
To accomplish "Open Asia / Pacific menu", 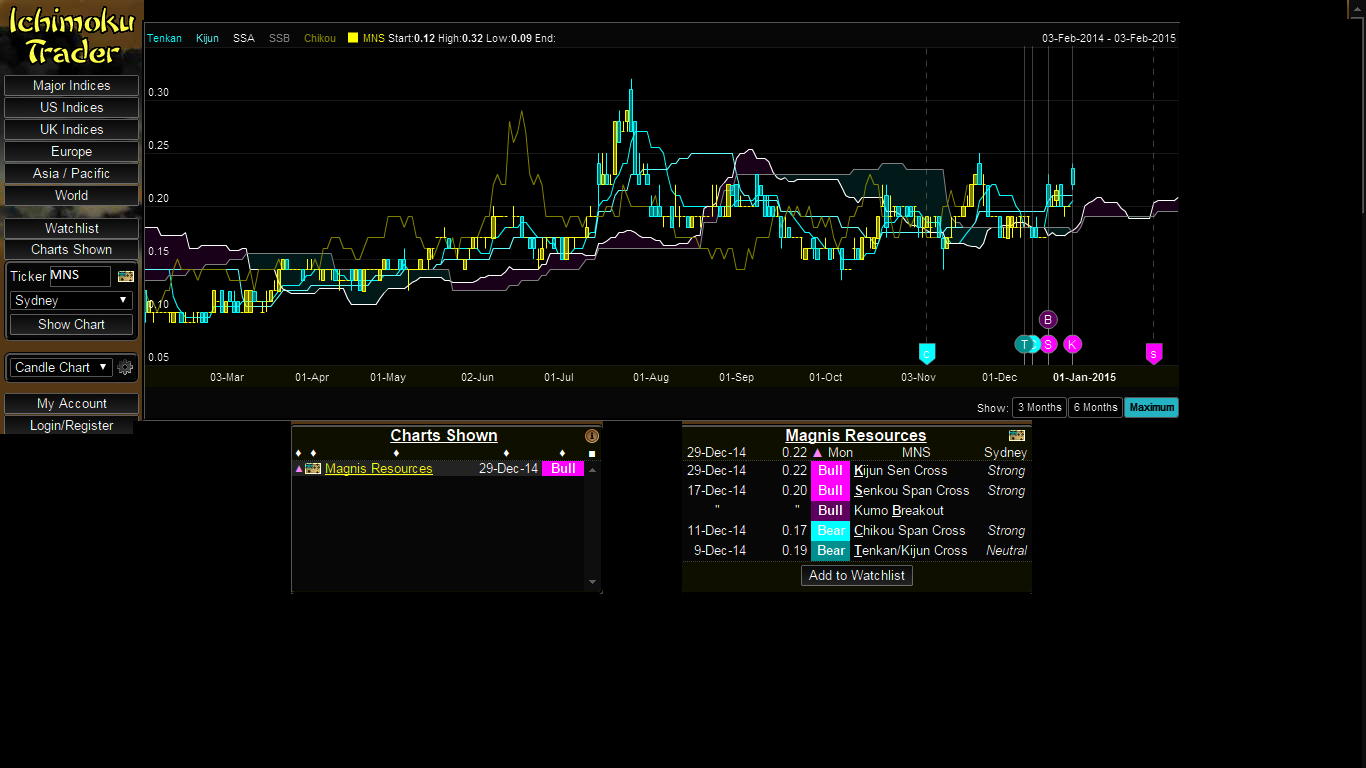I will click(x=72, y=174).
